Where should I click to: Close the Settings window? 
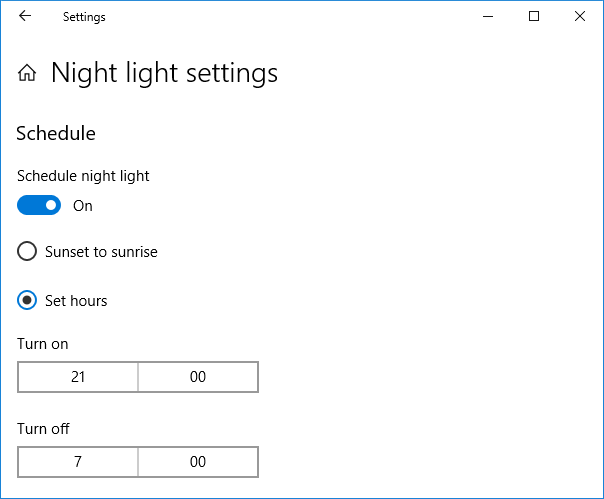pyautogui.click(x=580, y=16)
